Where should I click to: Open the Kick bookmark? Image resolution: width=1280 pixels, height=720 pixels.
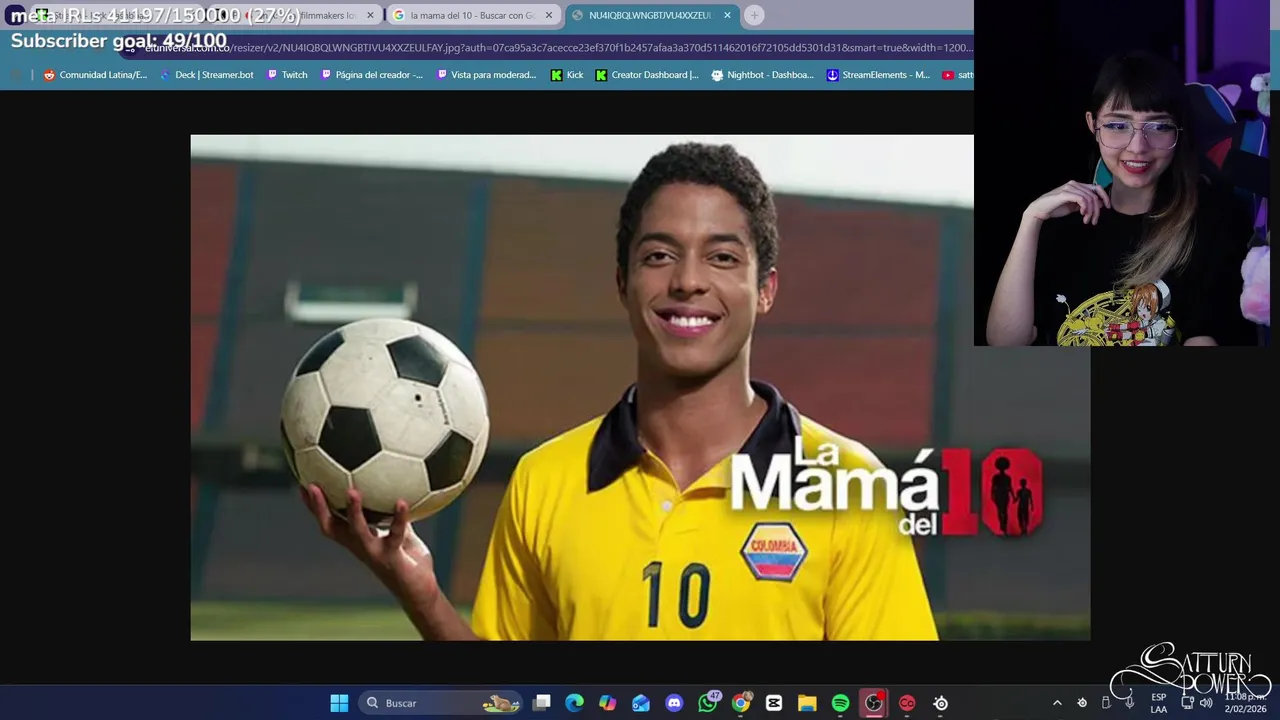567,75
